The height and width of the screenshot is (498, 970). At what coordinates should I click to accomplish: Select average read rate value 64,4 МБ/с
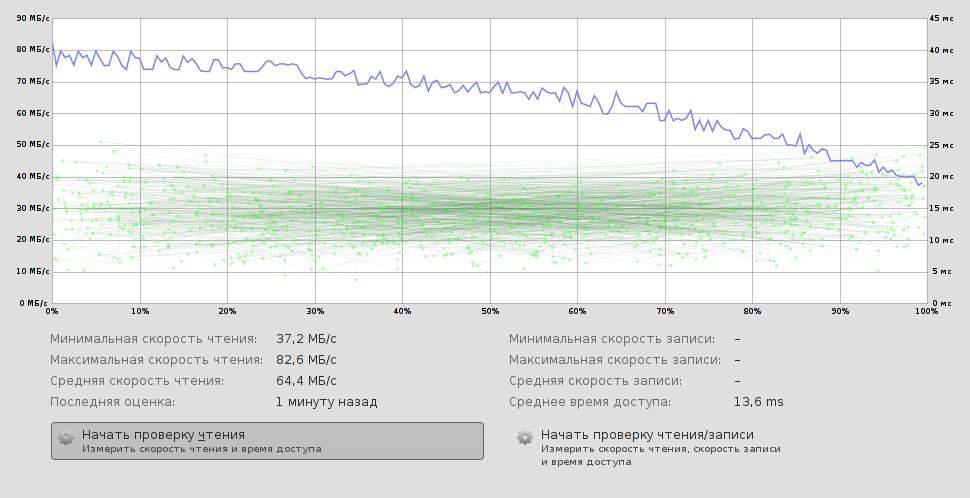[306, 381]
